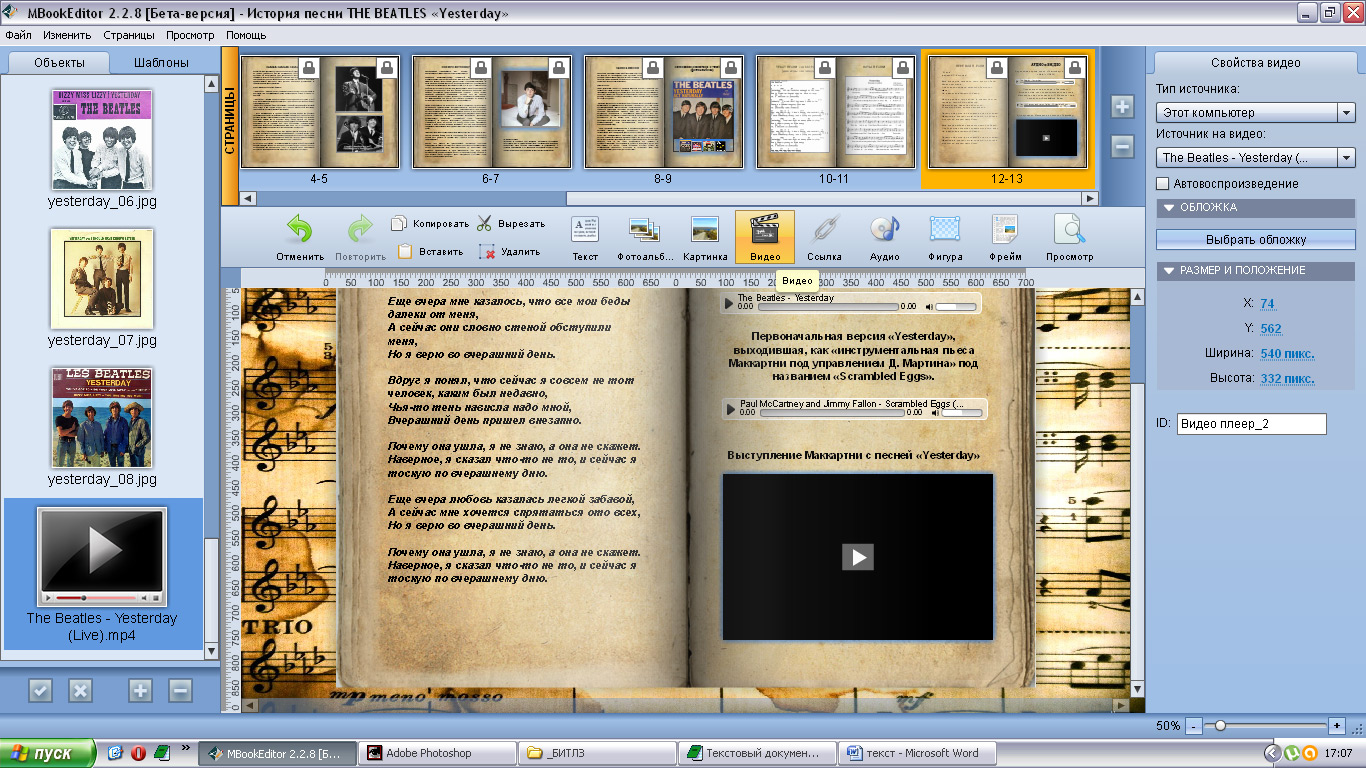Image resolution: width=1366 pixels, height=768 pixels.
Task: Click the Выбрать обложку button
Action: point(1256,240)
